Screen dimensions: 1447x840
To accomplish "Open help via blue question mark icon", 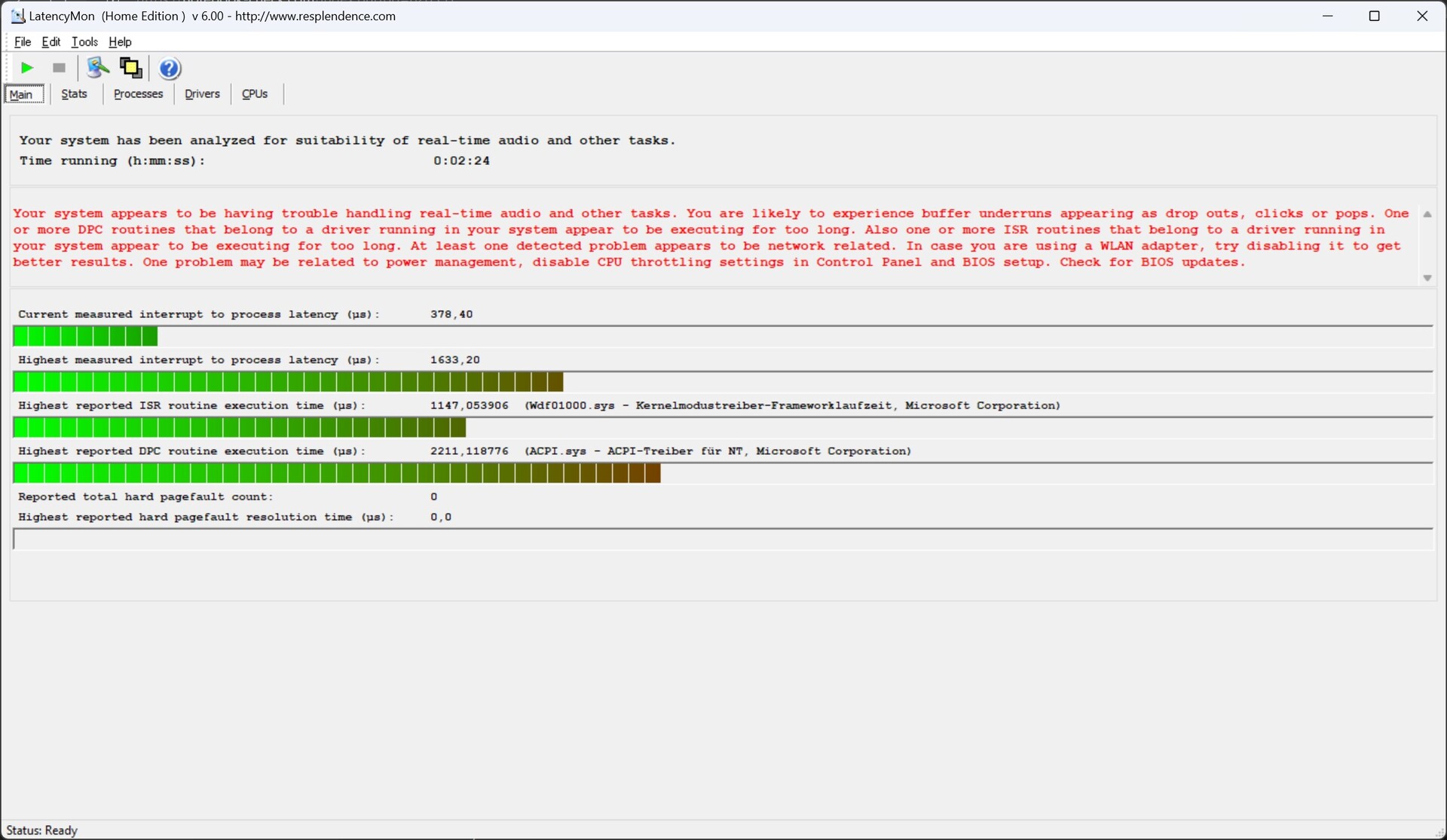I will [x=170, y=69].
